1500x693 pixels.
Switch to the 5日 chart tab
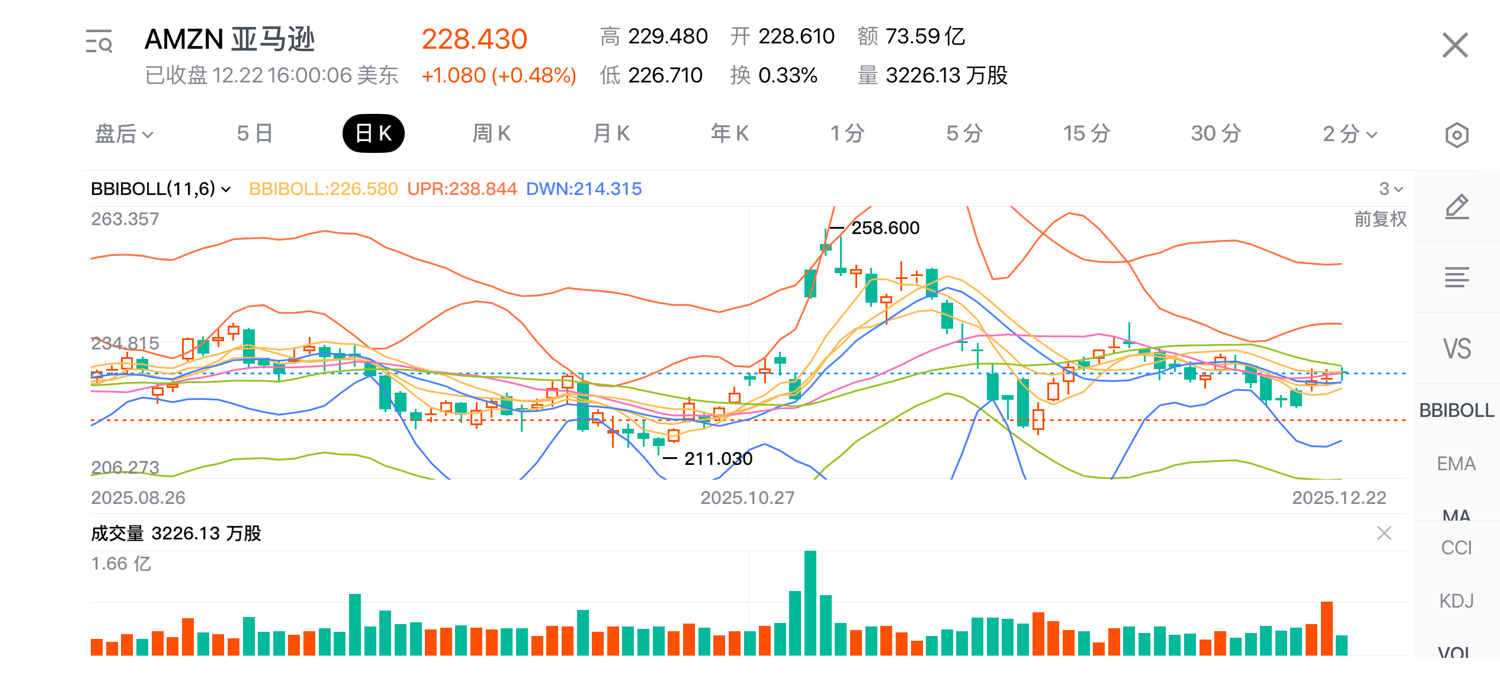pos(255,134)
